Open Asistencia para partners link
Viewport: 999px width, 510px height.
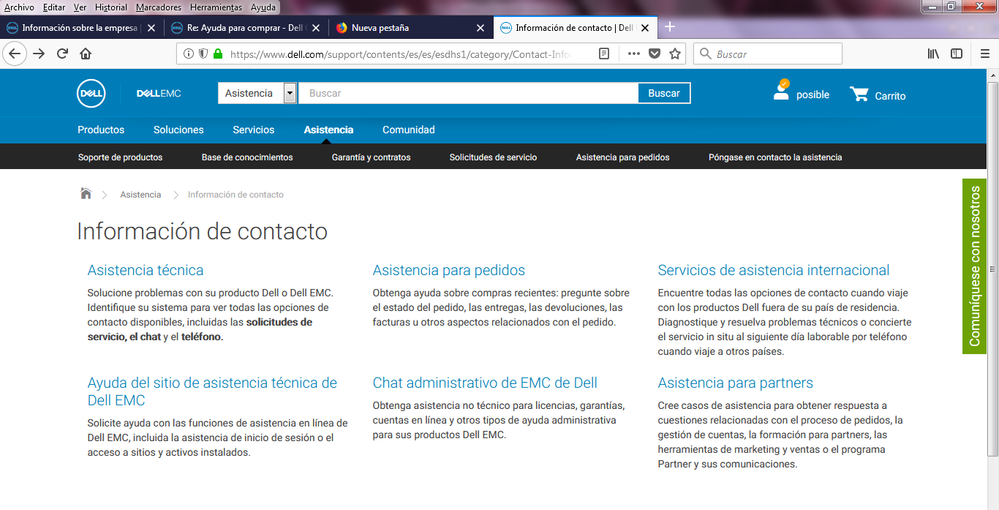coord(735,382)
